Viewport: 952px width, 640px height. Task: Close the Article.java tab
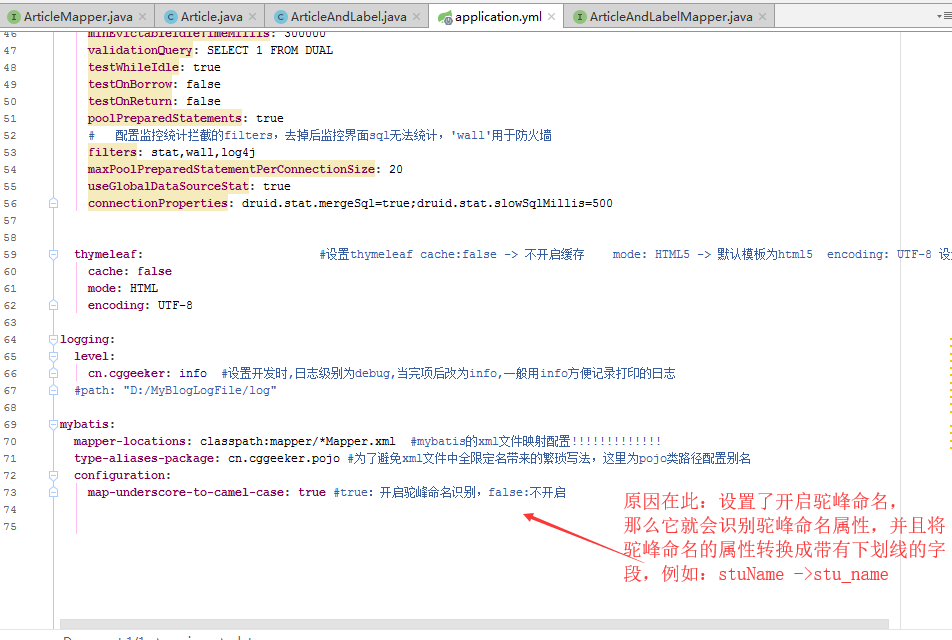pyautogui.click(x=253, y=16)
